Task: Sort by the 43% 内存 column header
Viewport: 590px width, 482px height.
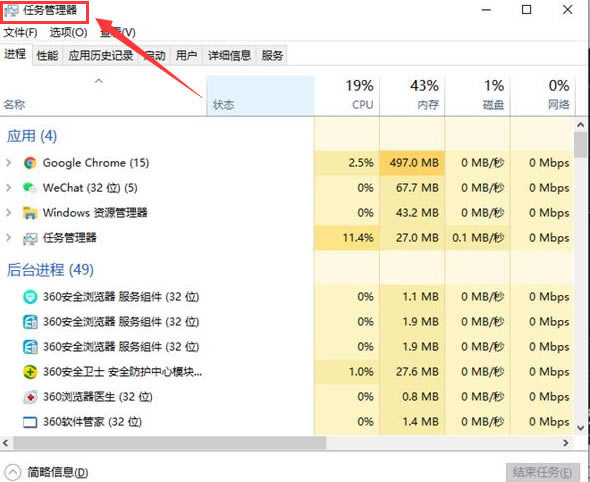Action: [x=412, y=96]
